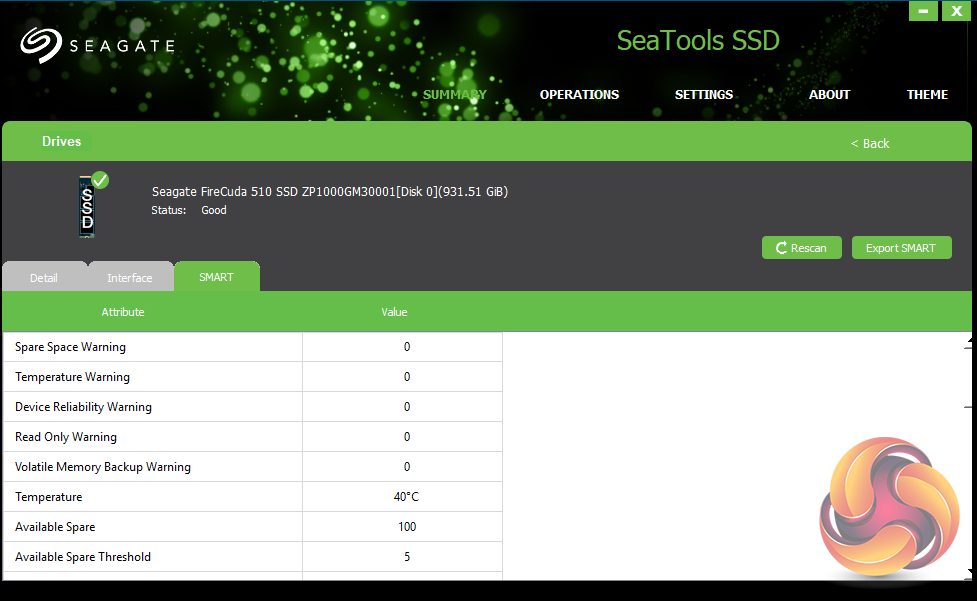Select the Device Reliability Warning row
The width and height of the screenshot is (977, 601).
(252, 407)
